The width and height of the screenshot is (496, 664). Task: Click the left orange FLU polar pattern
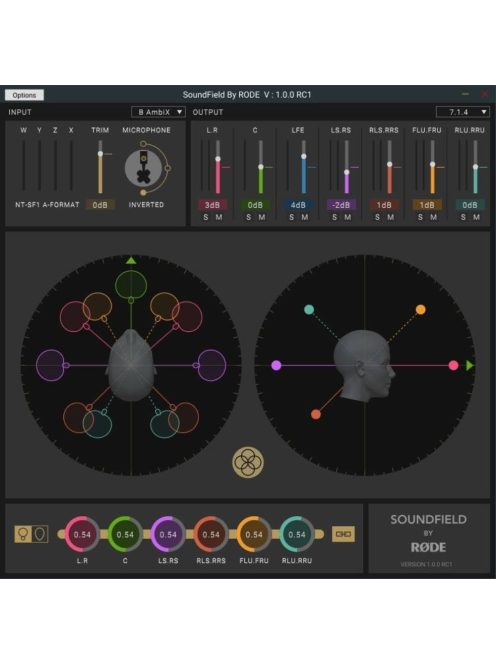pyautogui.click(x=98, y=306)
